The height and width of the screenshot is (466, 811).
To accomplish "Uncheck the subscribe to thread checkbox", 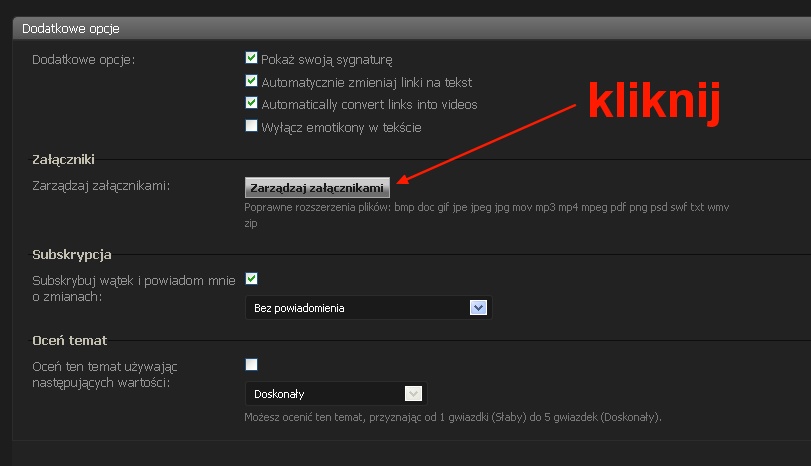I will pyautogui.click(x=252, y=279).
